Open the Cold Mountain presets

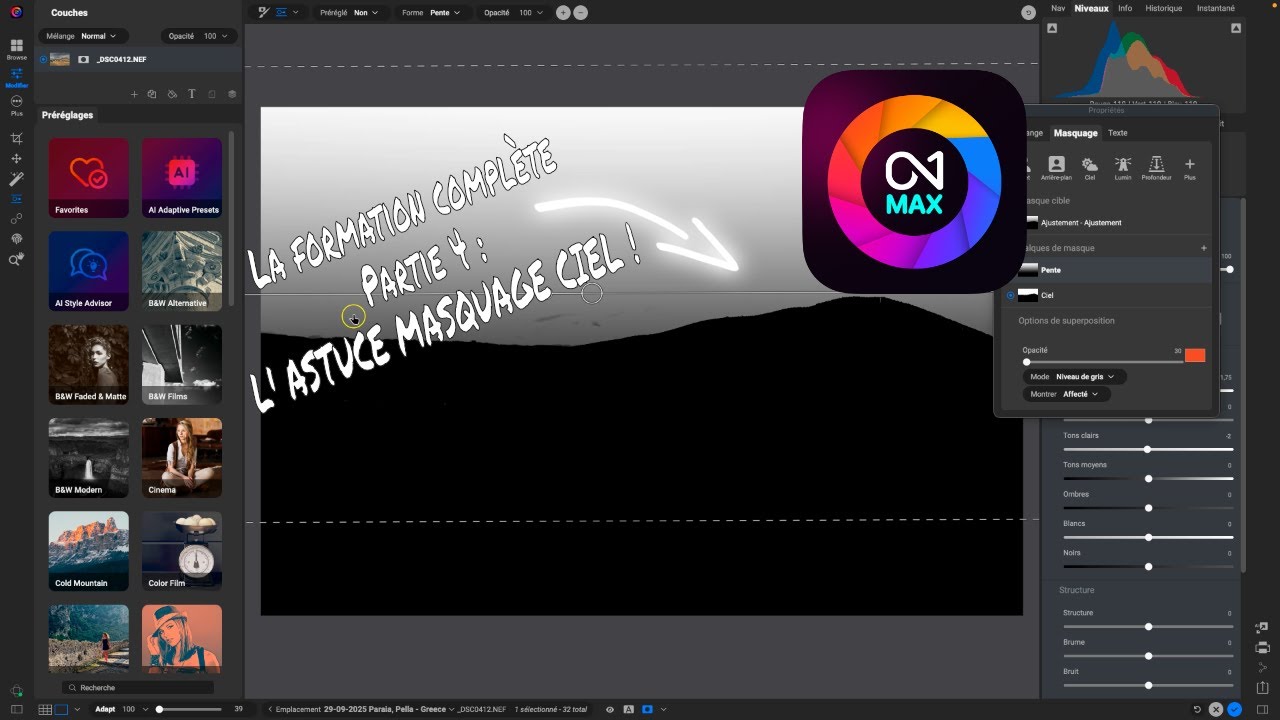(89, 551)
